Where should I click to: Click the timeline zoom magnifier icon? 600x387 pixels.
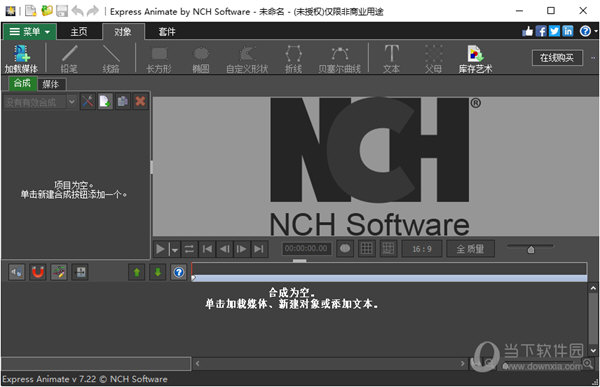tap(588, 363)
